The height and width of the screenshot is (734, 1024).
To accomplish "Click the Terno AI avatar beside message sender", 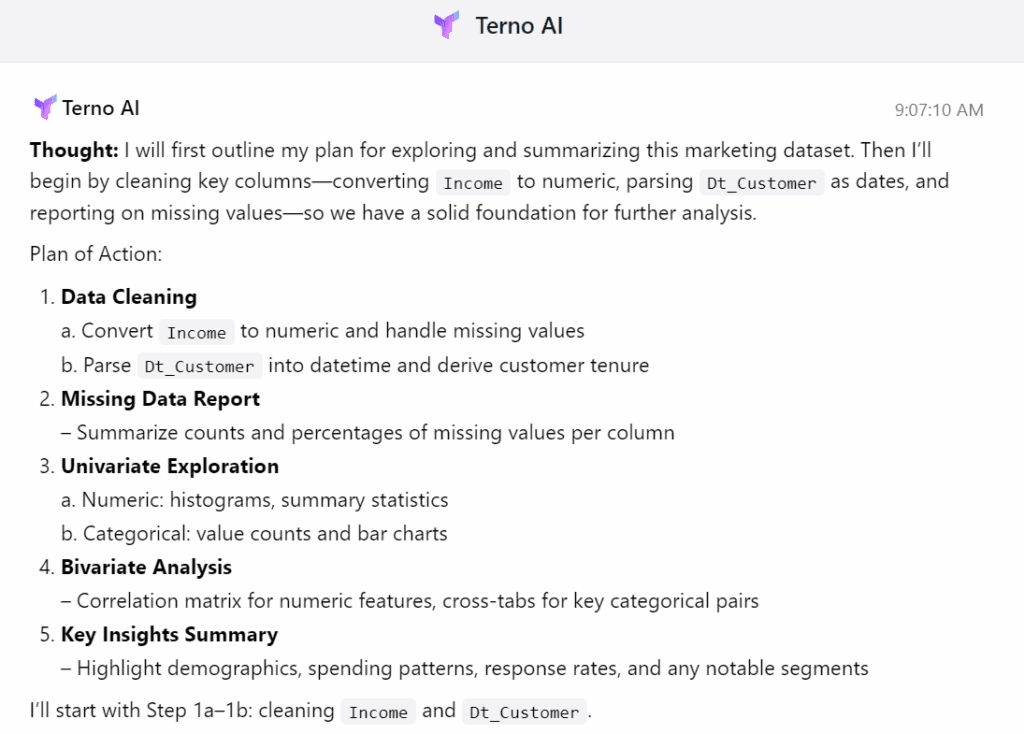I will tap(44, 107).
